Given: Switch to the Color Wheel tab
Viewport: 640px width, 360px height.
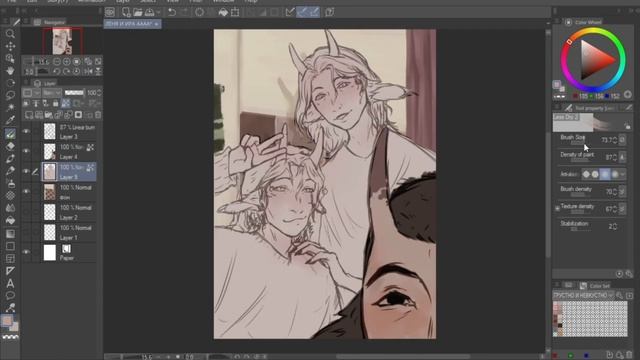Looking at the screenshot, I should (584, 22).
